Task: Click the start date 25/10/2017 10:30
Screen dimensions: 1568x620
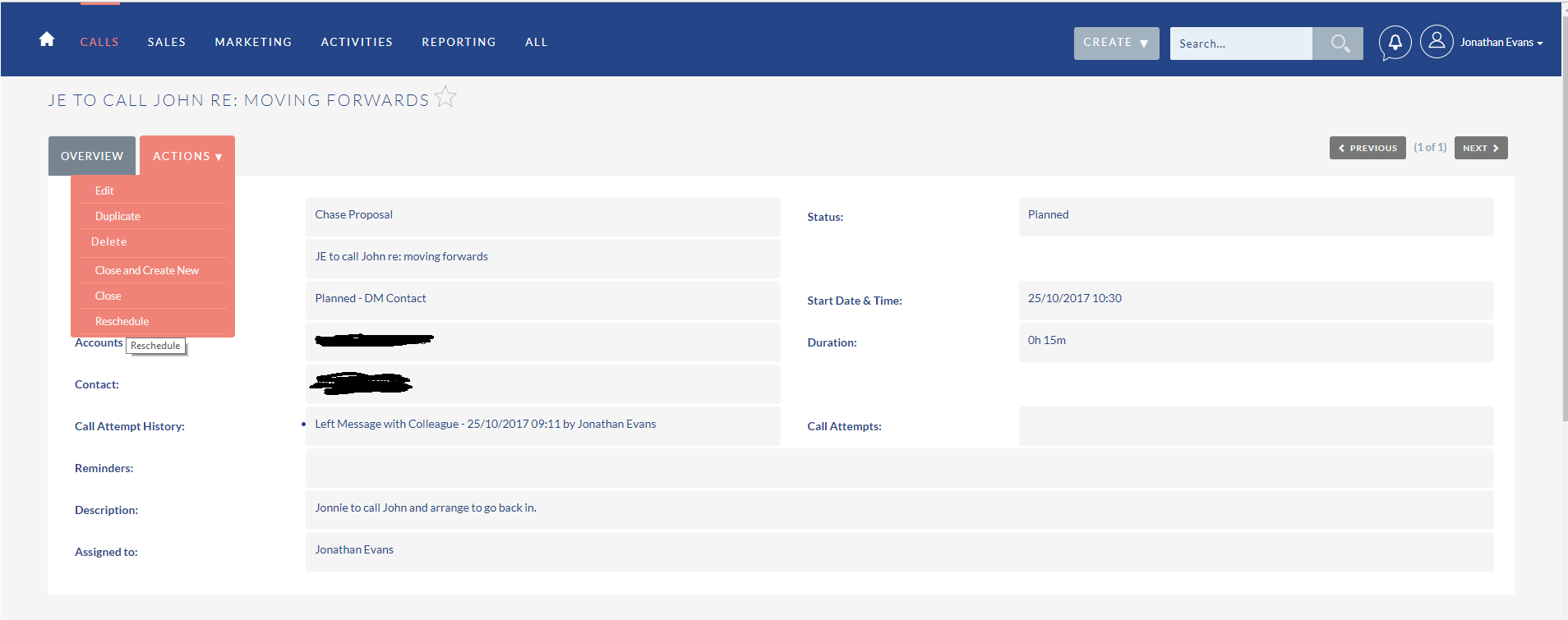Action: tap(1074, 298)
